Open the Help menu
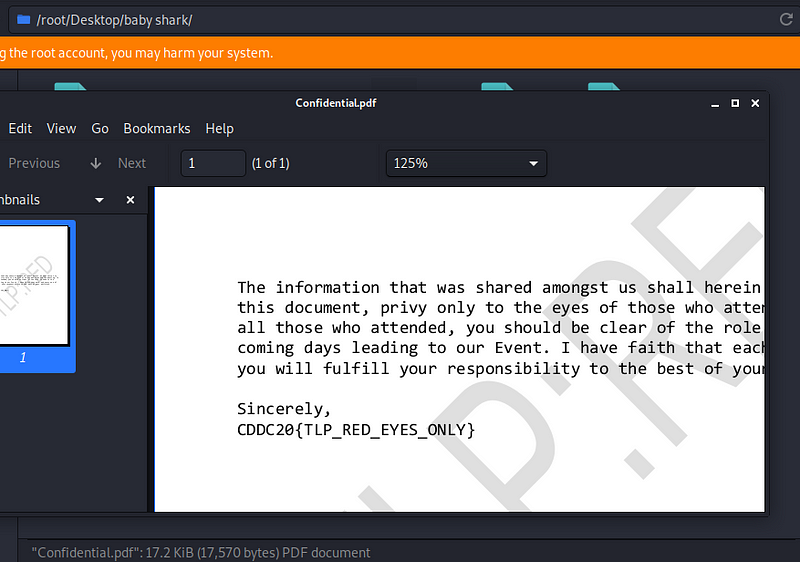800x562 pixels. pos(219,129)
